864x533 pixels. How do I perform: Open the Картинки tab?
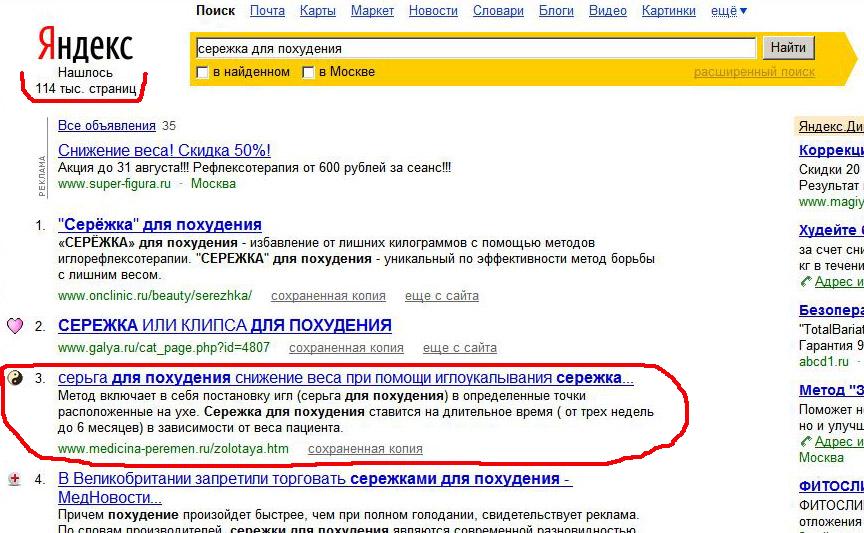point(668,10)
